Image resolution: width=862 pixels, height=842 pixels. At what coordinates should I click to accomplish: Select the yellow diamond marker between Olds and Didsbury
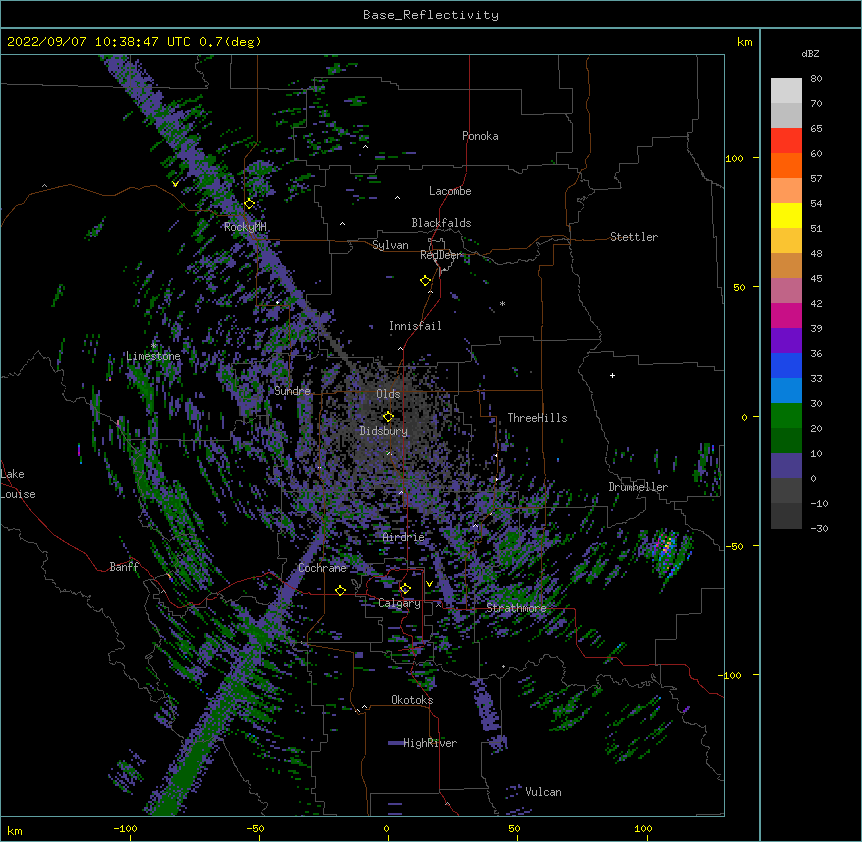[388, 417]
